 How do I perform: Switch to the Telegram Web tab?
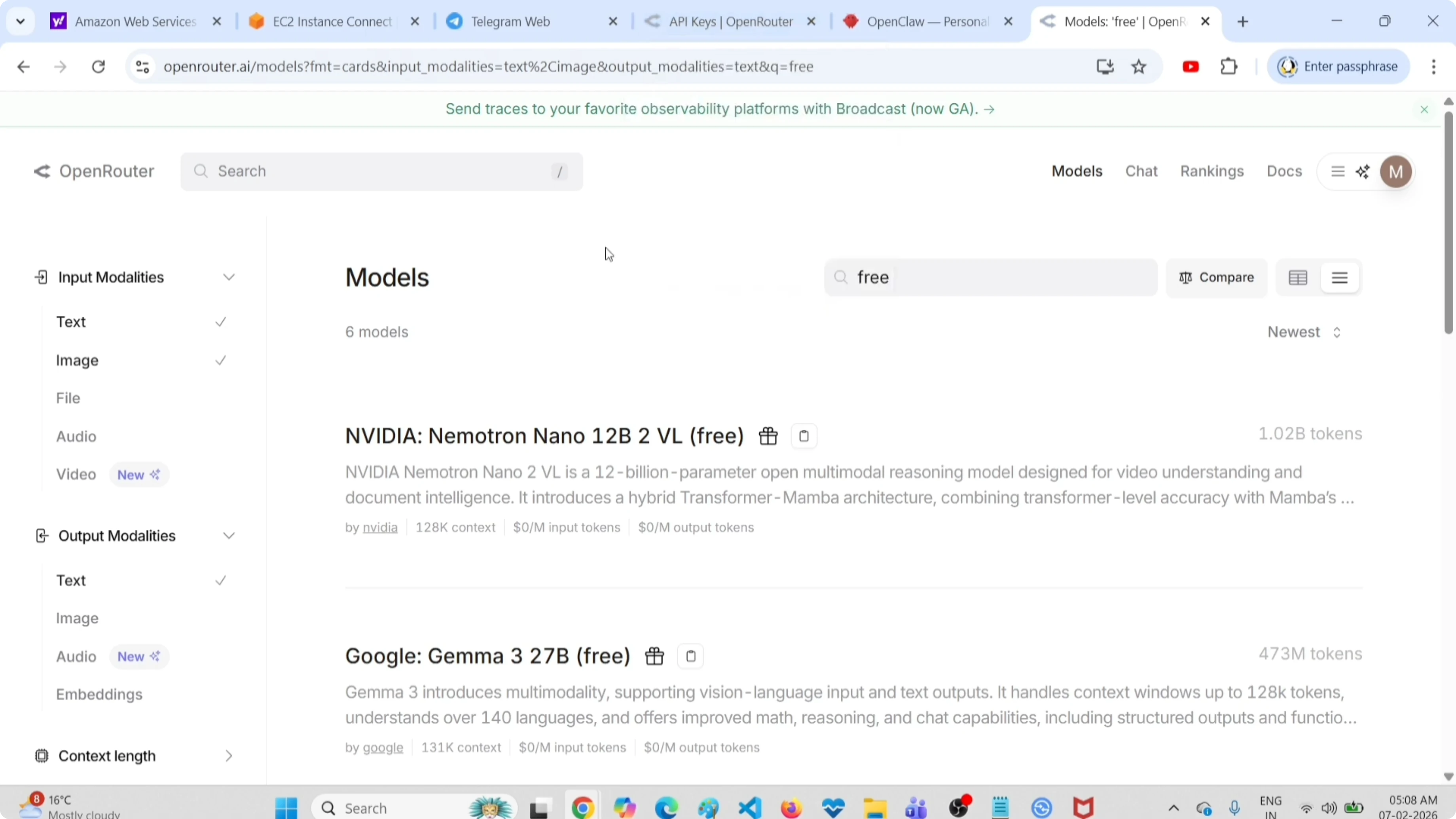[x=509, y=21]
